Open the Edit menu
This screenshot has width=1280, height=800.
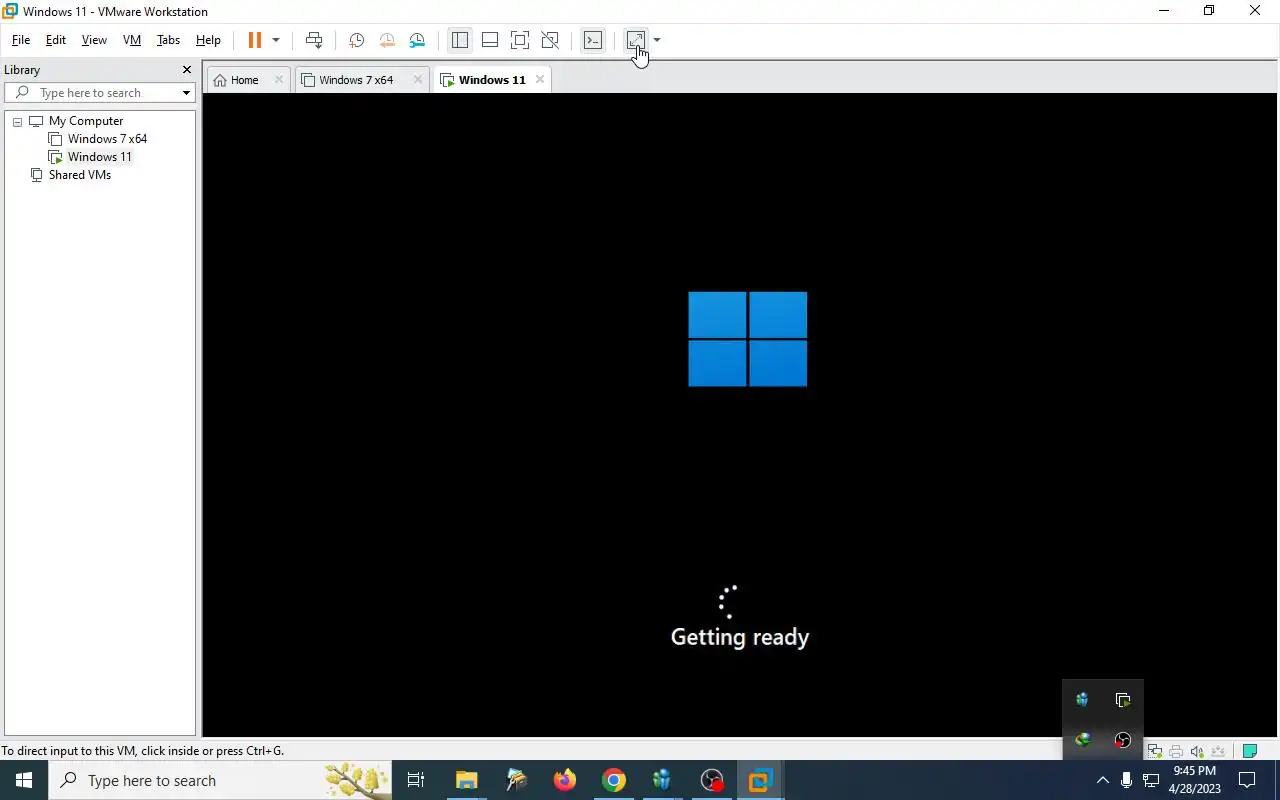point(56,40)
